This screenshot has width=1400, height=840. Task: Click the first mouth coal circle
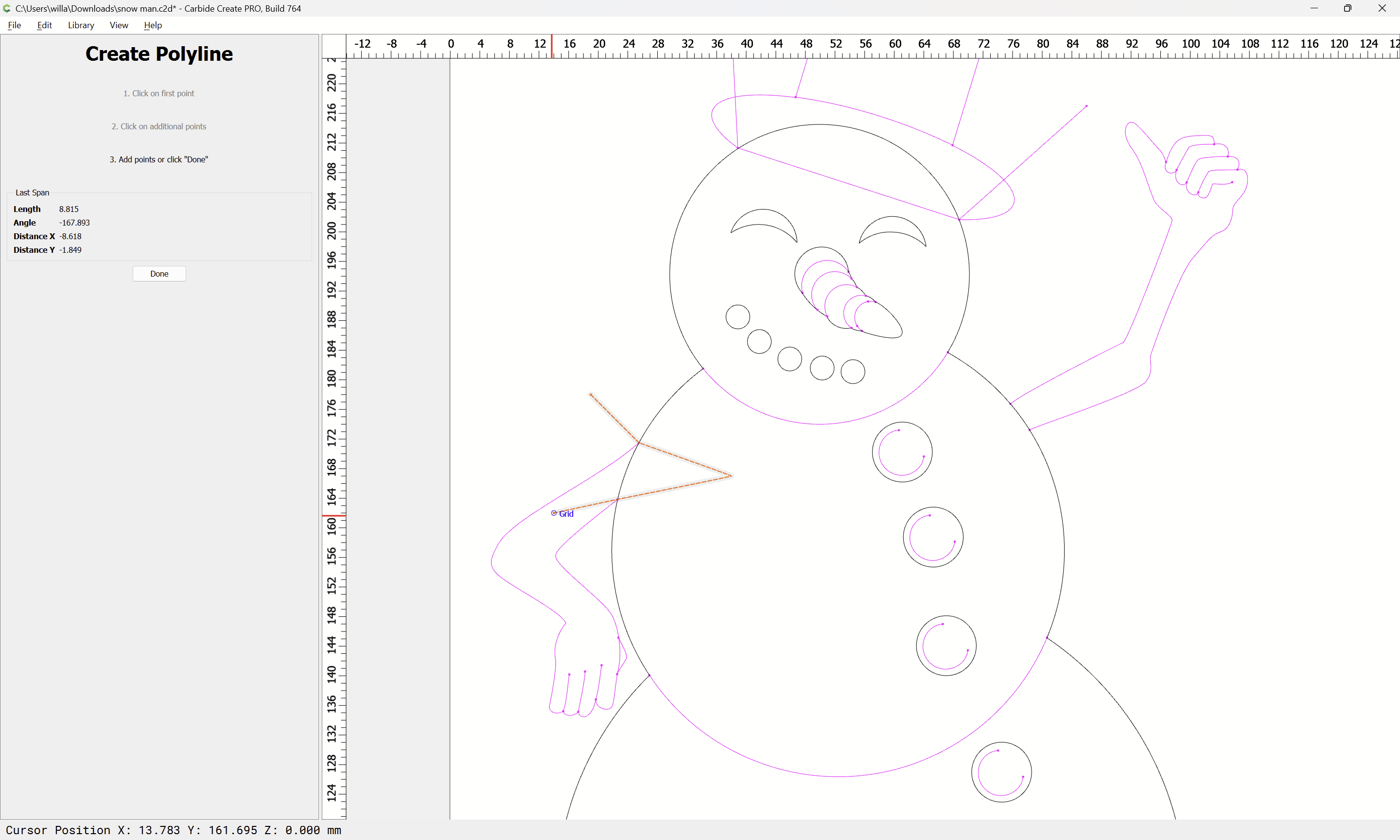(738, 316)
